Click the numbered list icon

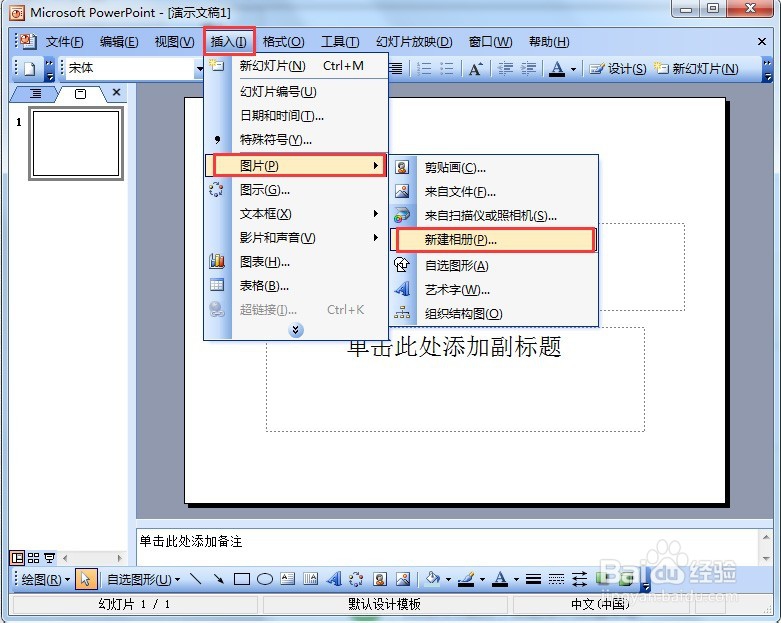click(424, 68)
